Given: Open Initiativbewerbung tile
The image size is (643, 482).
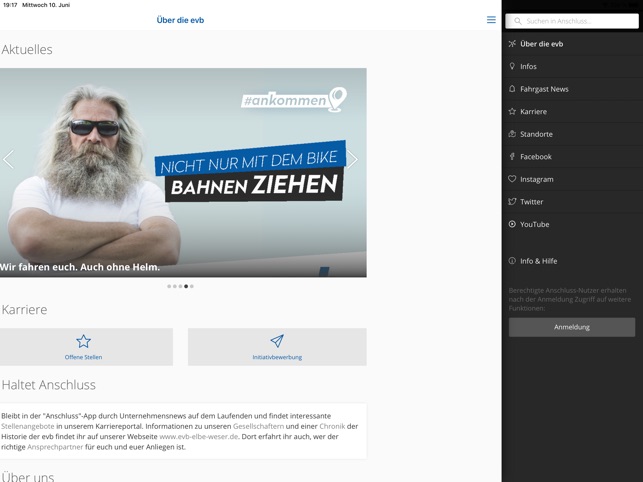Looking at the screenshot, I should pyautogui.click(x=277, y=347).
